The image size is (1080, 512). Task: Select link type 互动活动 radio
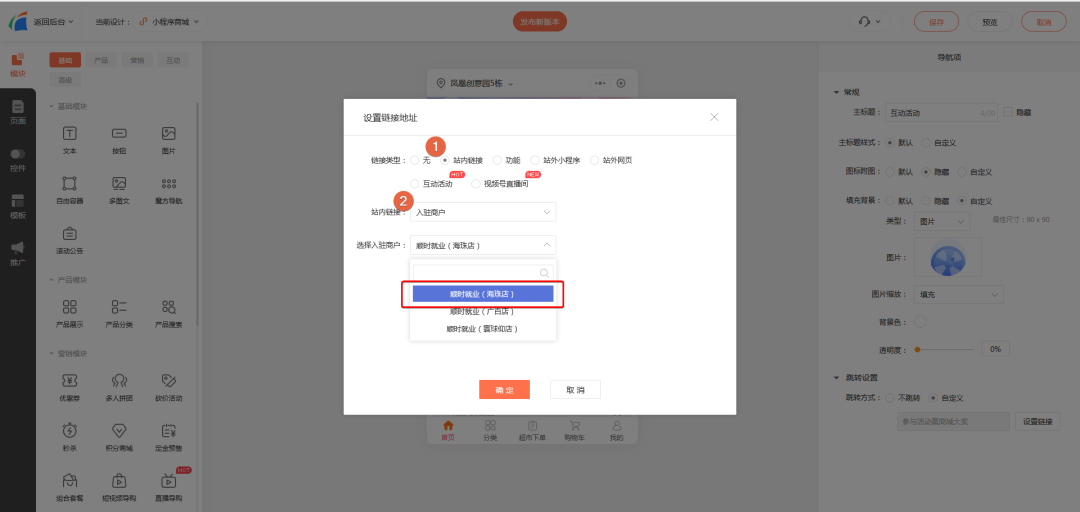click(x=414, y=183)
